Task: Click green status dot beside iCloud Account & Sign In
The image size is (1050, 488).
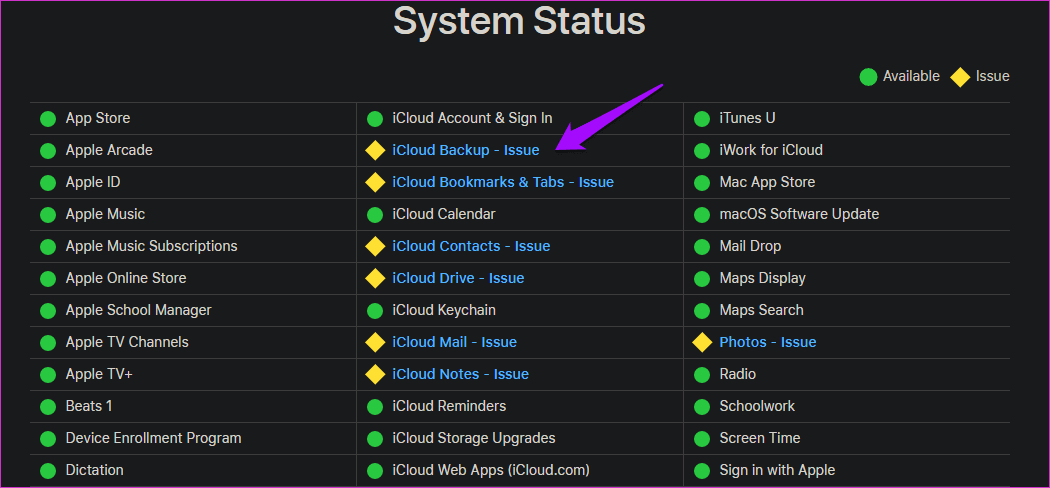Action: (x=375, y=119)
